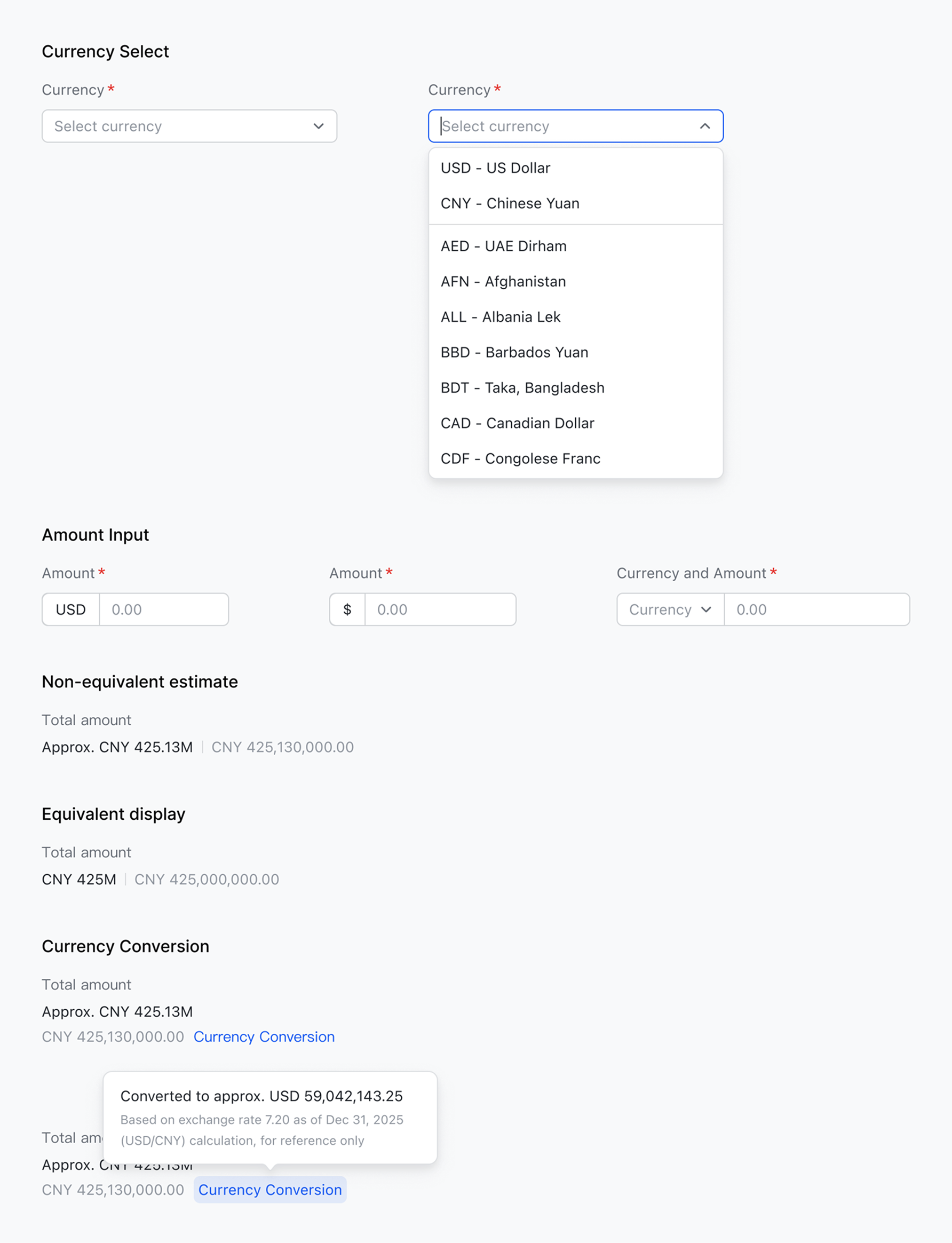The height and width of the screenshot is (1243, 952).
Task: Click the red asterisk next to Amount label
Action: (x=101, y=572)
